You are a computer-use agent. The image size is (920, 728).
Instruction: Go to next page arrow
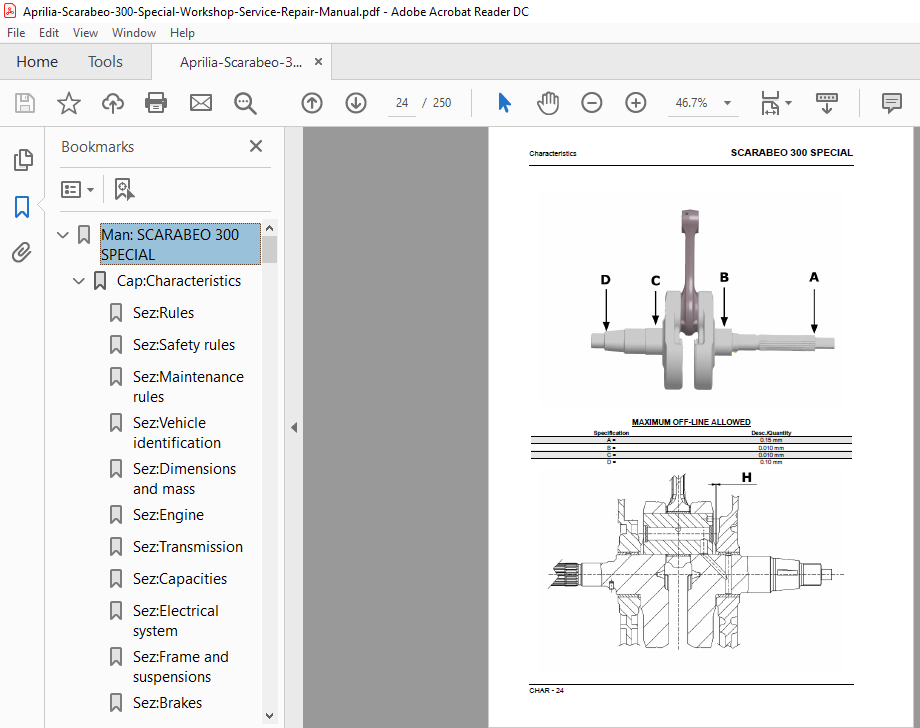tap(356, 103)
